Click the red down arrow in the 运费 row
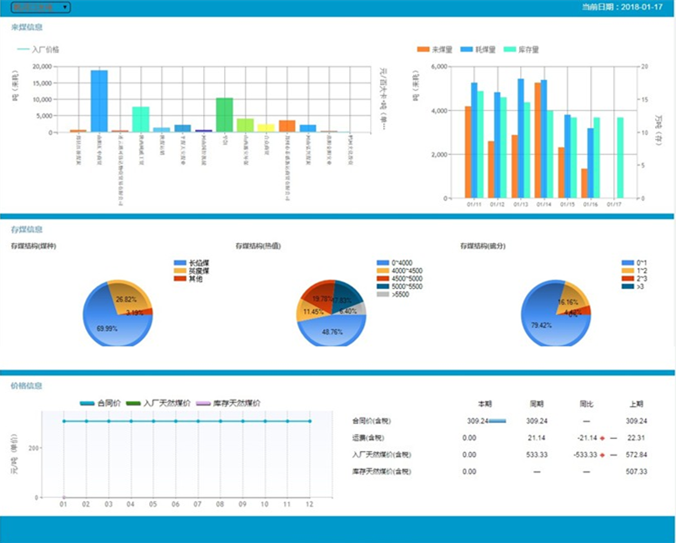 pyautogui.click(x=602, y=438)
